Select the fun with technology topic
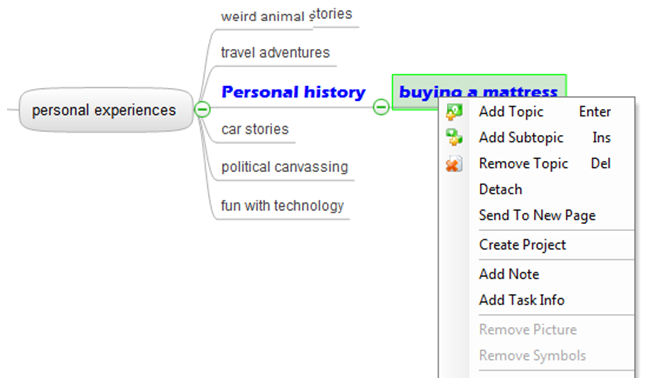The height and width of the screenshot is (387, 659). coord(282,205)
